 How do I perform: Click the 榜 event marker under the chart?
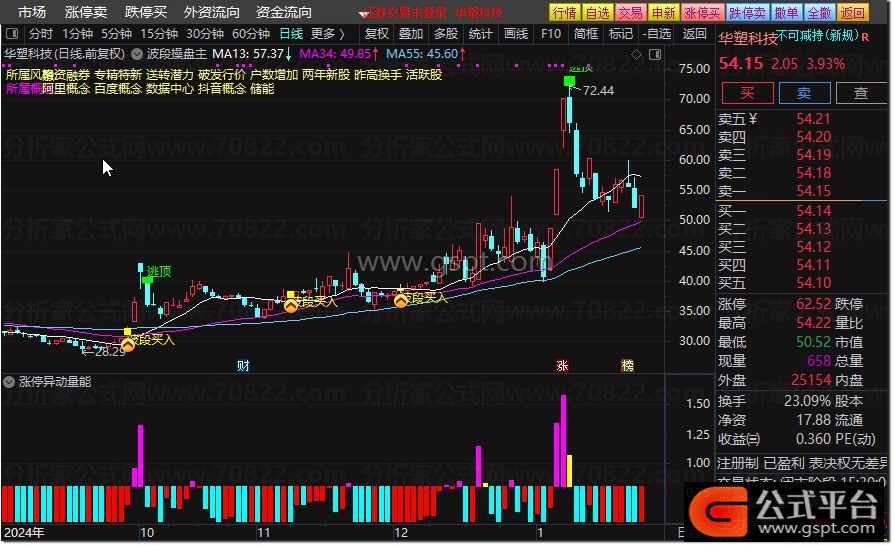[627, 365]
